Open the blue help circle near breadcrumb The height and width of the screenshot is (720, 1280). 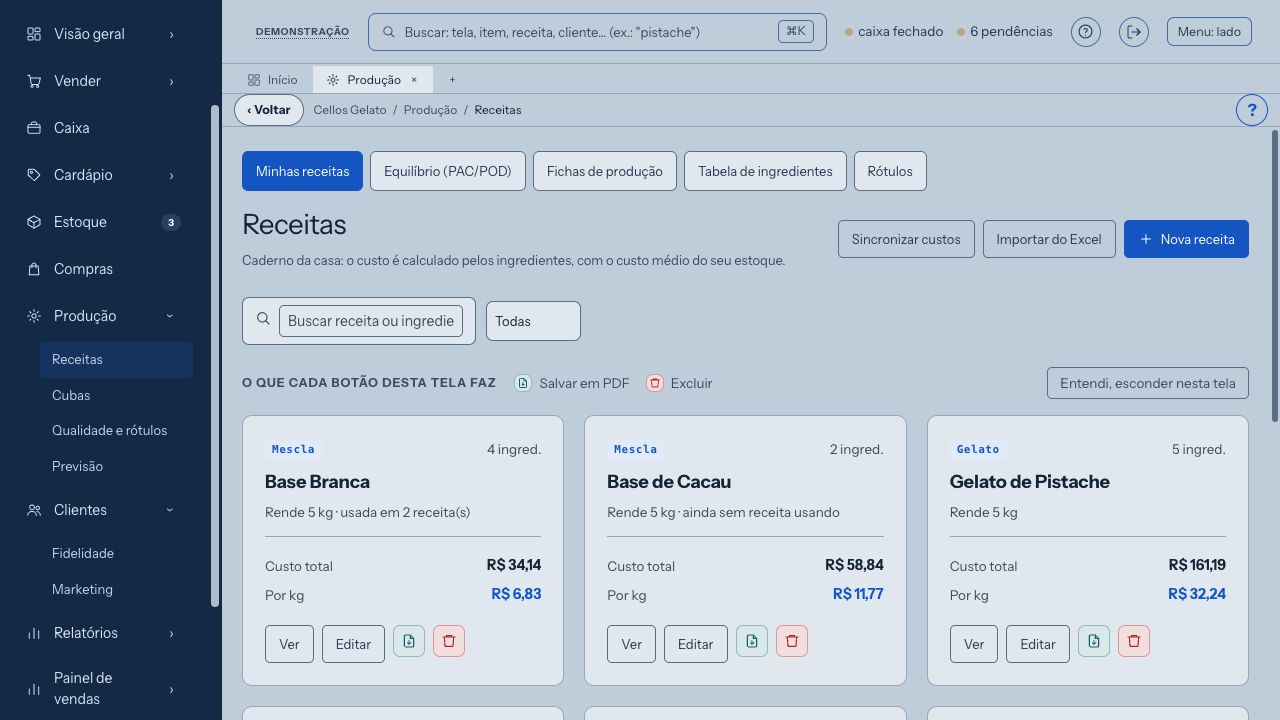[1252, 110]
